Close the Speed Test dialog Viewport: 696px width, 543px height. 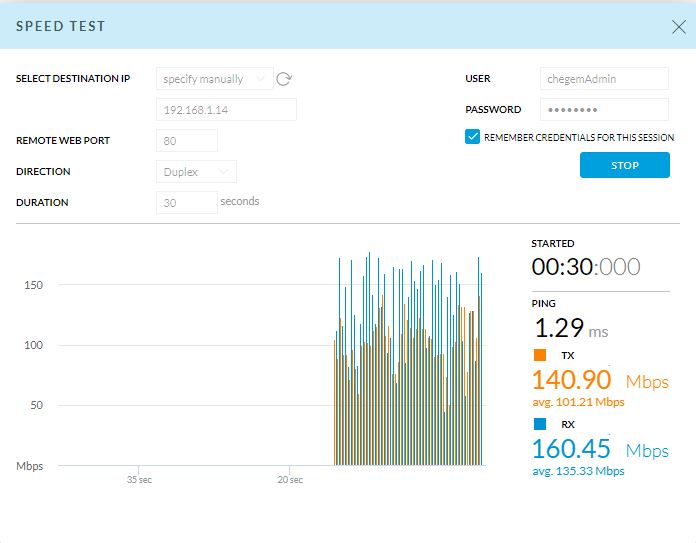(679, 27)
